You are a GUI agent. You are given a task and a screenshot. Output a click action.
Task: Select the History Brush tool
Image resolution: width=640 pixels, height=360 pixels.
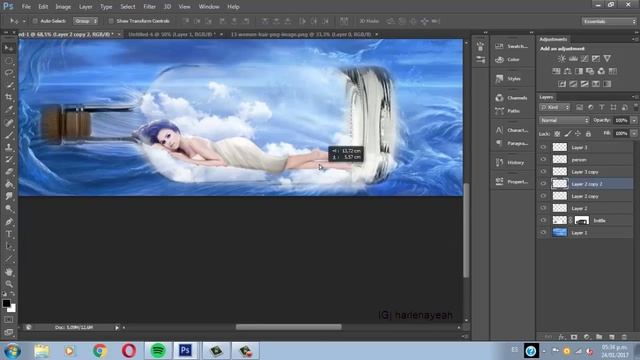click(9, 159)
